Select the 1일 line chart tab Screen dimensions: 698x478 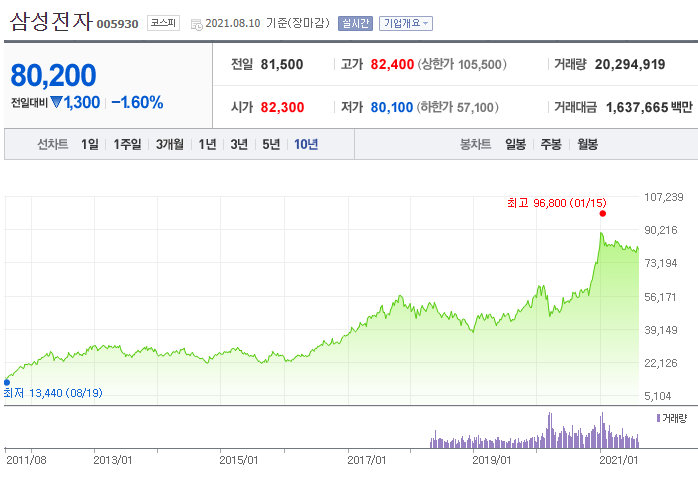coord(90,144)
